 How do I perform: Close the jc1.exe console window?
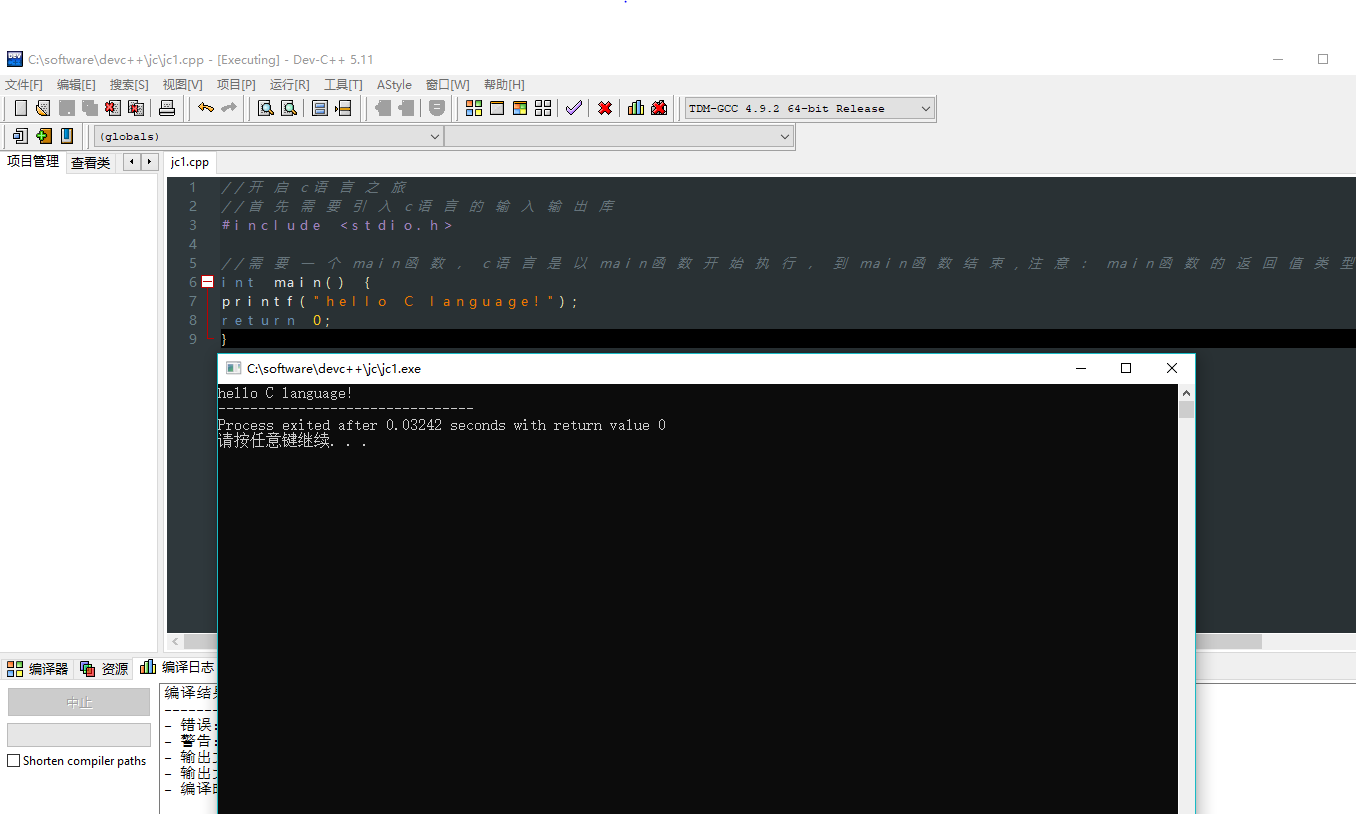pos(1172,368)
